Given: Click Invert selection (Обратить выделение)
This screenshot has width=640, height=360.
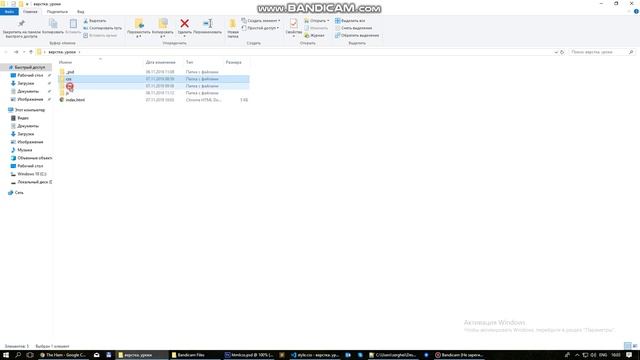Looking at the screenshot, I should [357, 36].
